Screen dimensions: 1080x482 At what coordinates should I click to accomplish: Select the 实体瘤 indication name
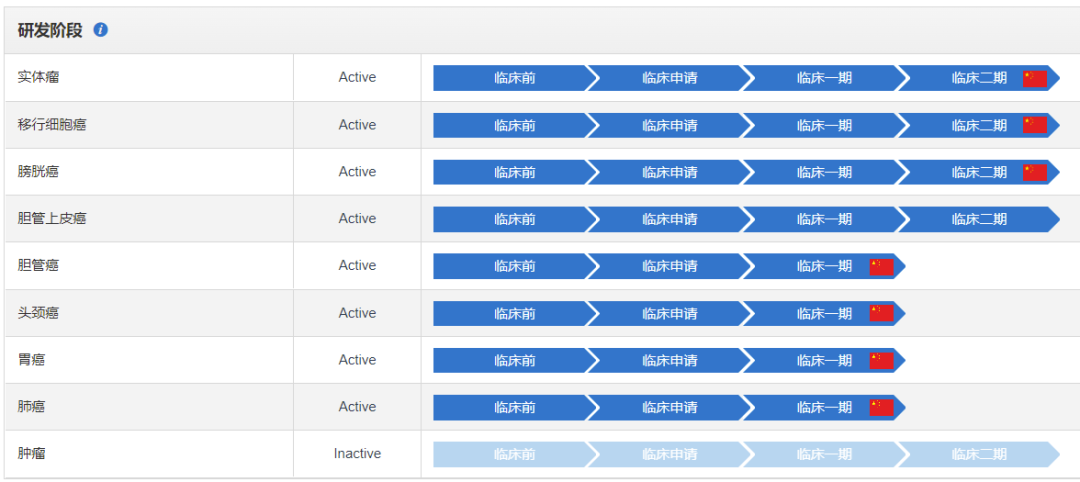[x=39, y=77]
